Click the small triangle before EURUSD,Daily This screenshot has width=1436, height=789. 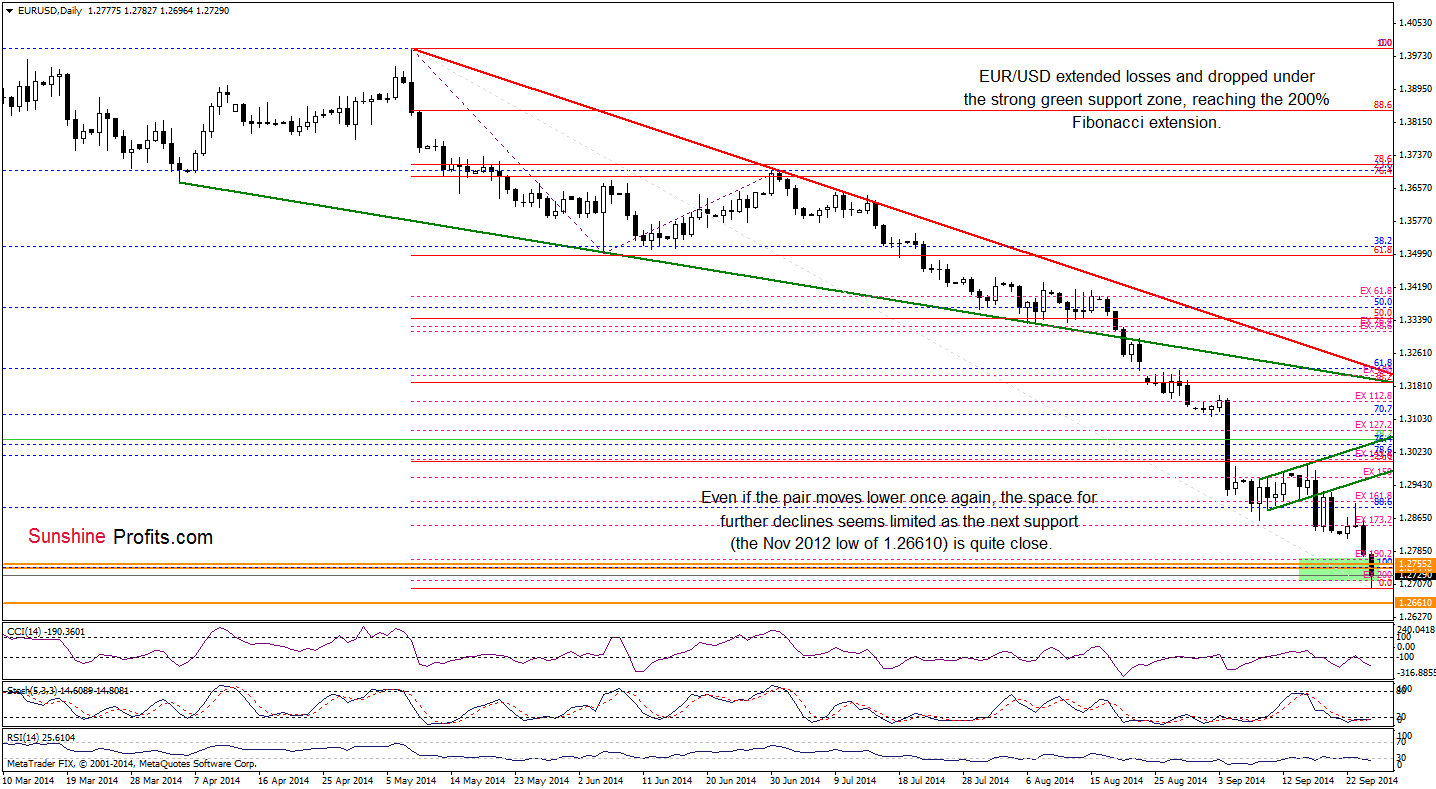[x=8, y=10]
